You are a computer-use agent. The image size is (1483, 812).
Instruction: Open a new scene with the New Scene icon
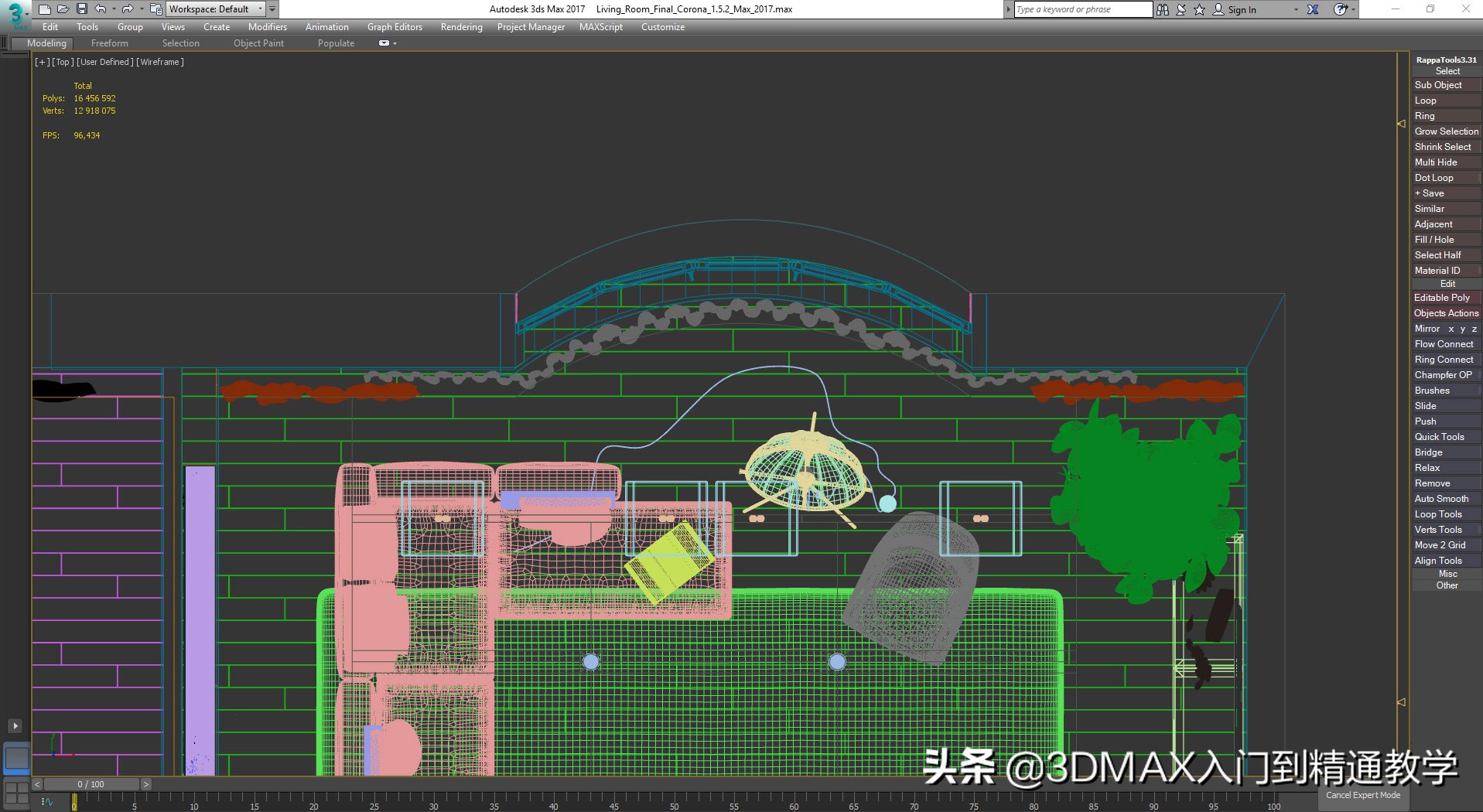click(45, 9)
